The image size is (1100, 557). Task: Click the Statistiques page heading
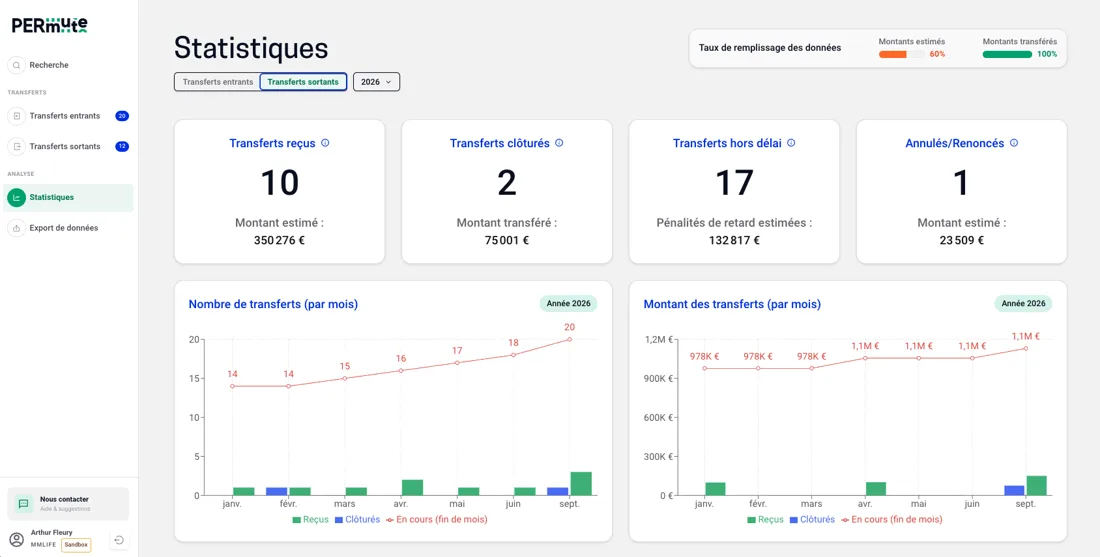click(251, 48)
